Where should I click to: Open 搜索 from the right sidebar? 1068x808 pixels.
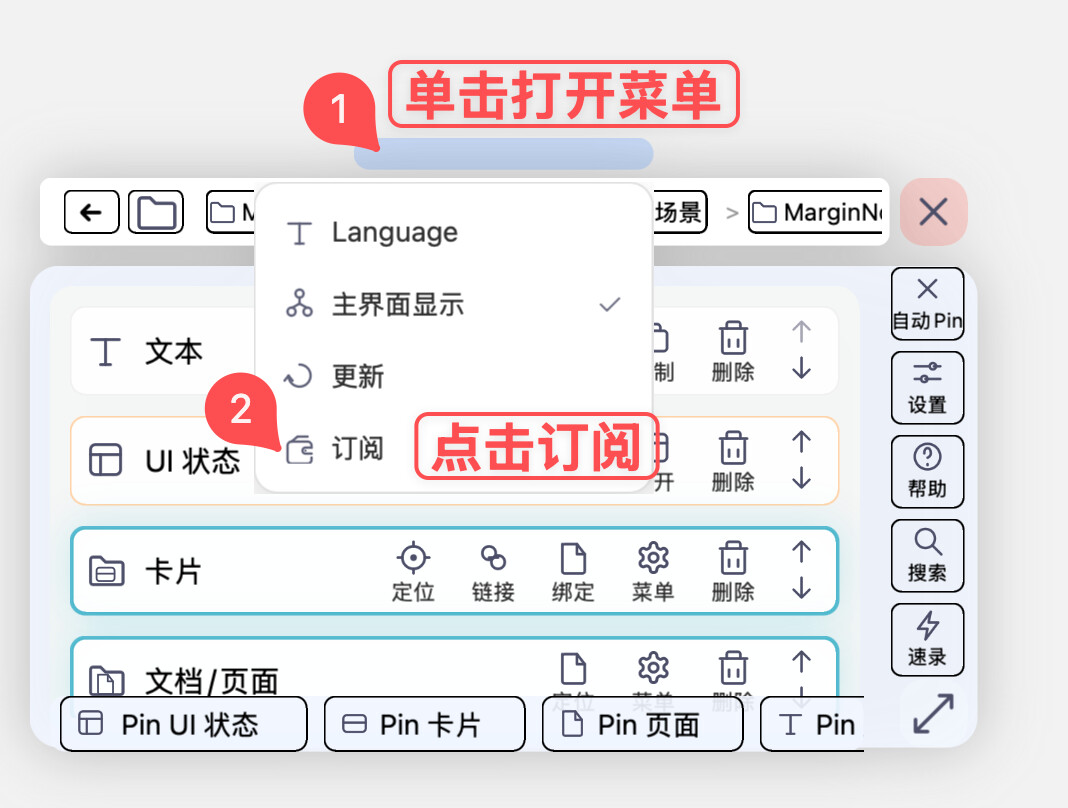[927, 555]
